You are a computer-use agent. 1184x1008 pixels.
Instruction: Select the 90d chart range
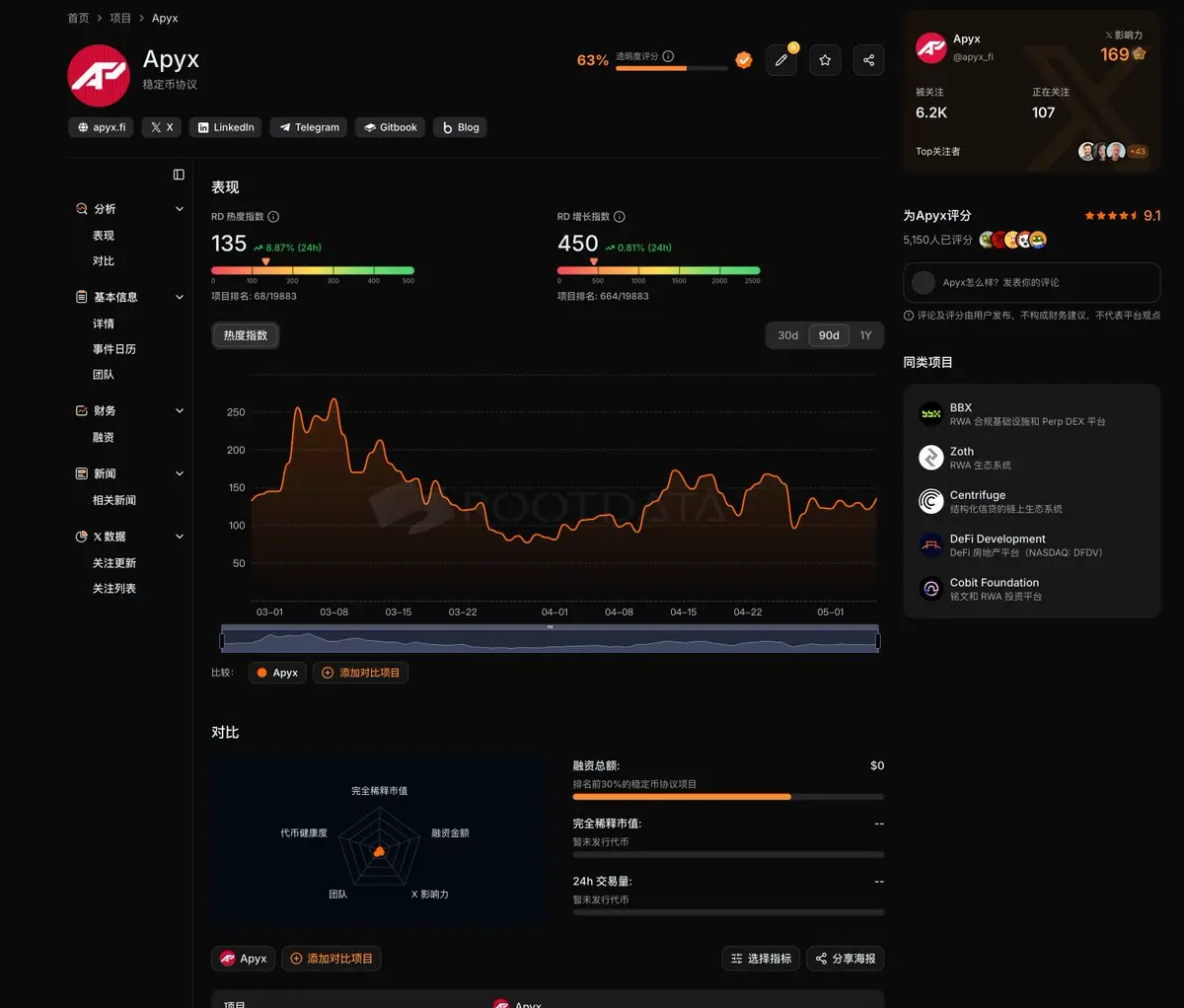(x=829, y=335)
